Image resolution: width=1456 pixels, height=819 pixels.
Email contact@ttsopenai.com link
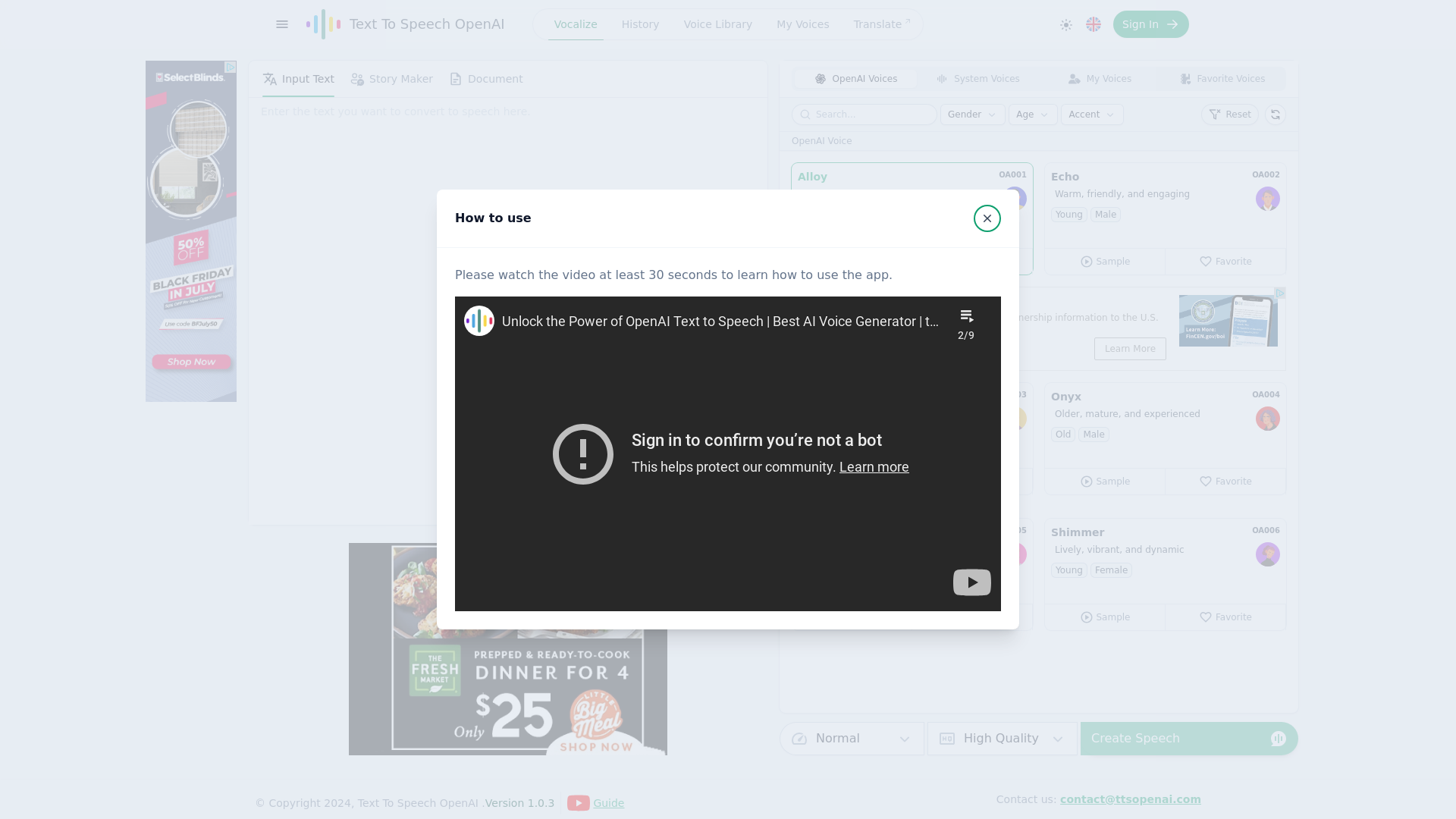1130,799
